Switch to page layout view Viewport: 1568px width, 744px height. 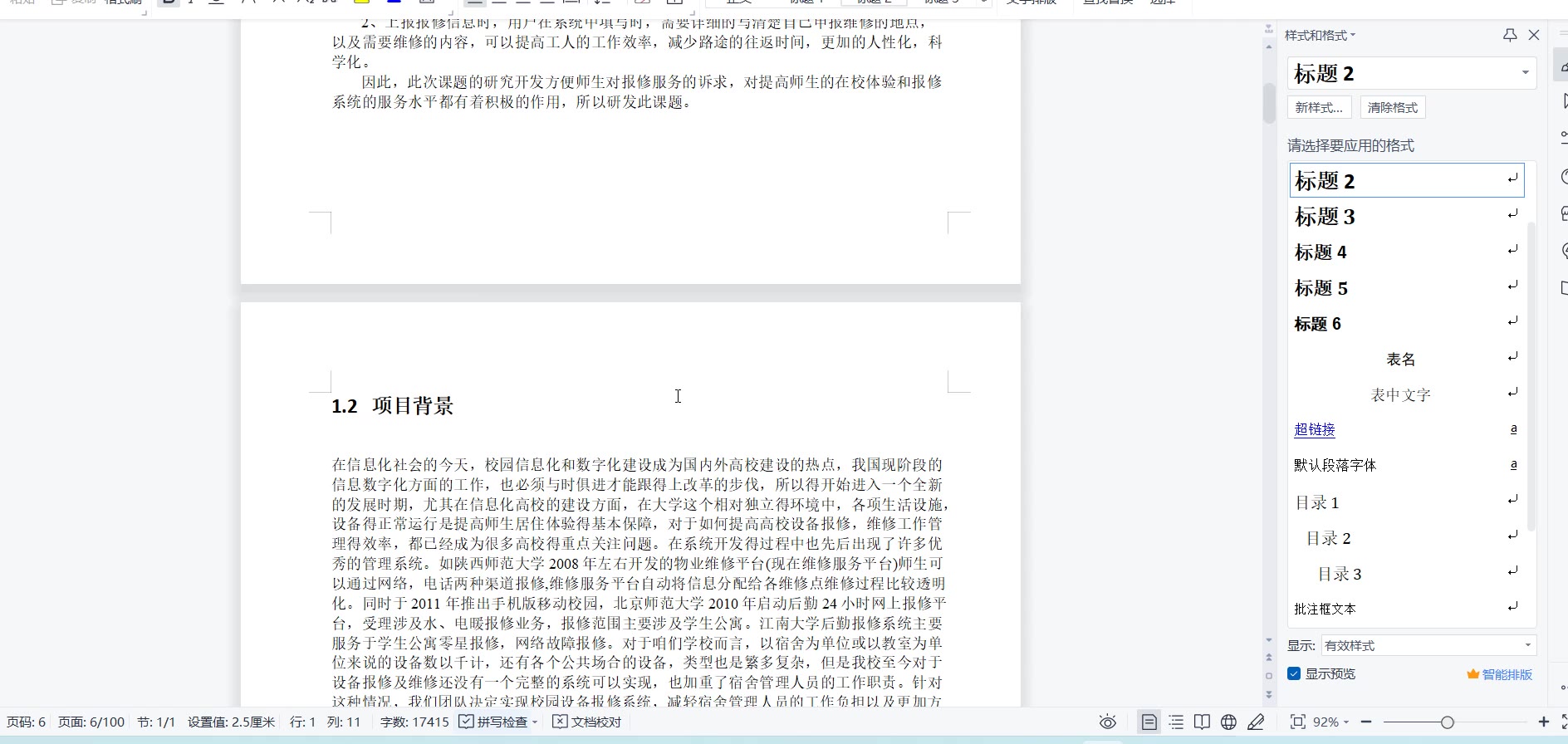pos(1149,722)
